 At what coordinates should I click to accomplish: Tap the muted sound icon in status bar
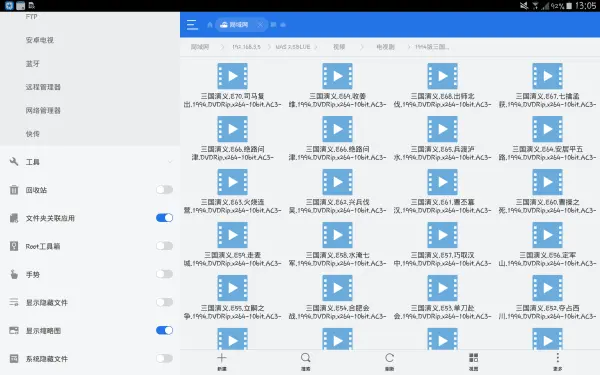523,6
